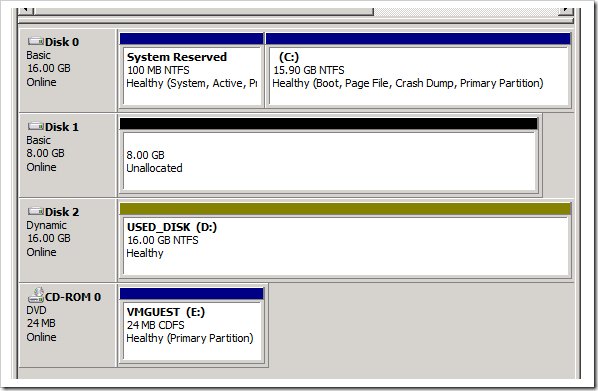Click '24 MB CDFS' text

tap(156, 325)
